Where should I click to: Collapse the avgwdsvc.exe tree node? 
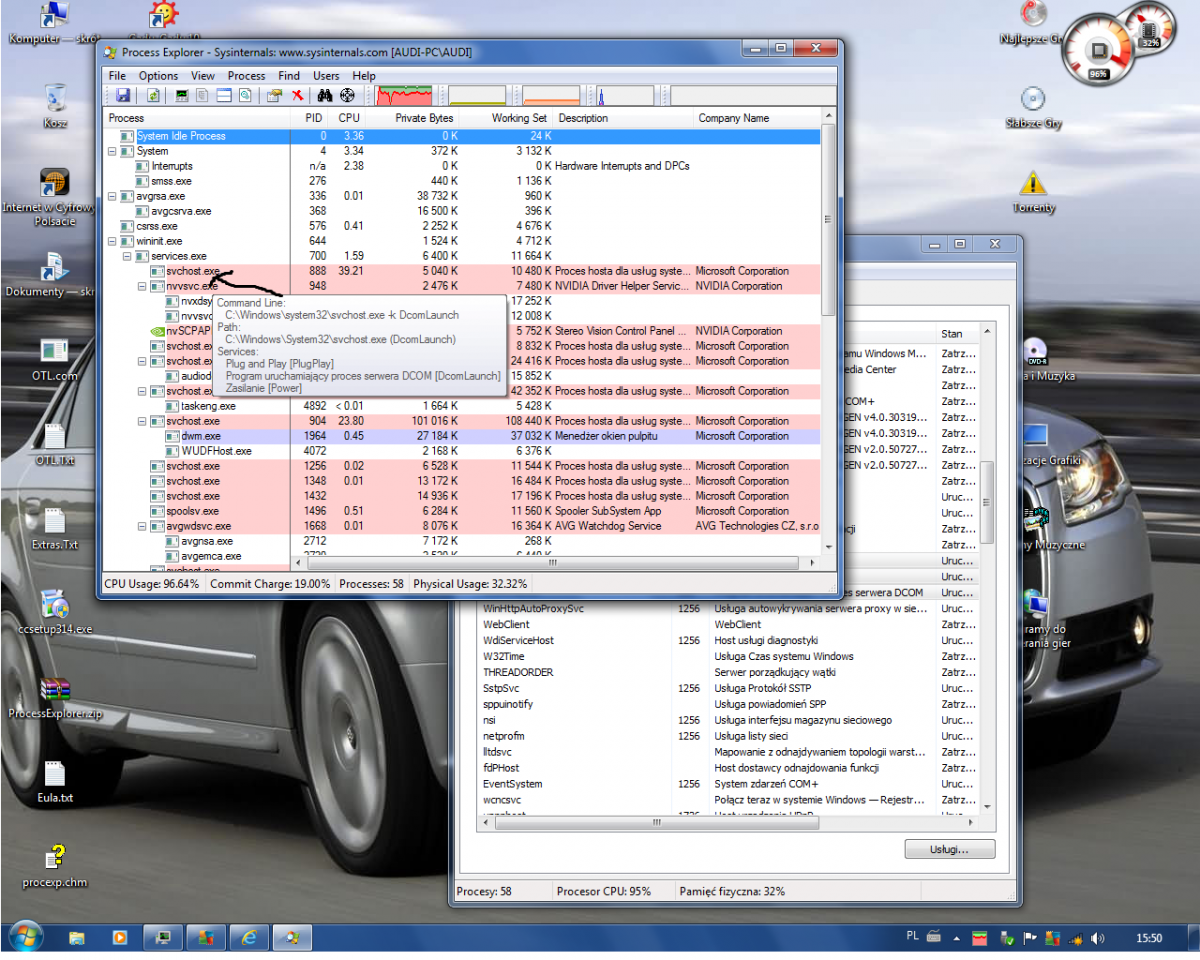[x=142, y=526]
